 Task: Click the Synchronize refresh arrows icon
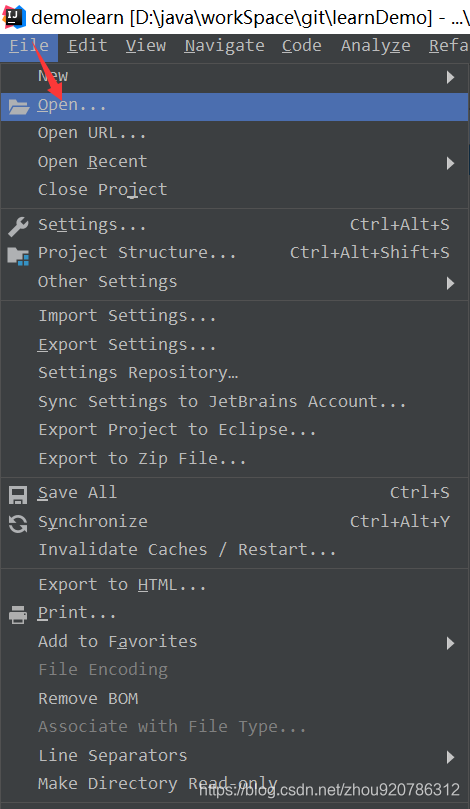pyautogui.click(x=19, y=524)
